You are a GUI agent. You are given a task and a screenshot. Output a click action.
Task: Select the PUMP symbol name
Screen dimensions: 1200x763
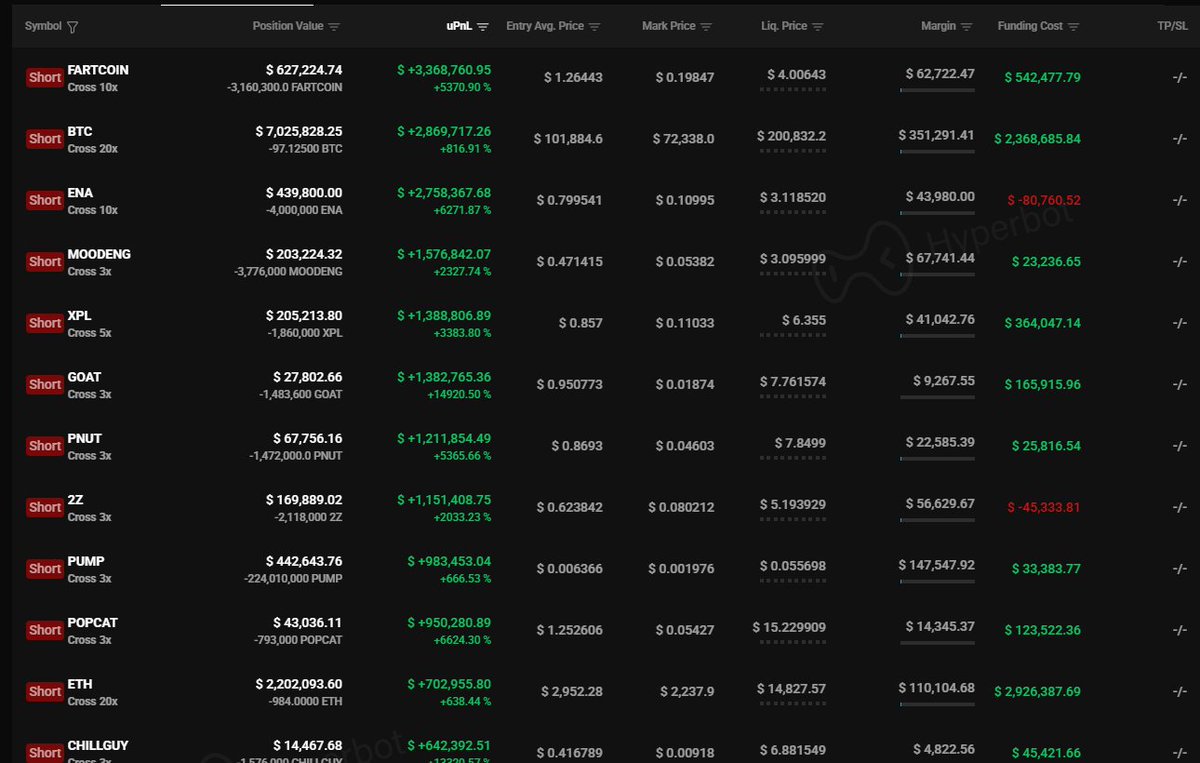[86, 561]
